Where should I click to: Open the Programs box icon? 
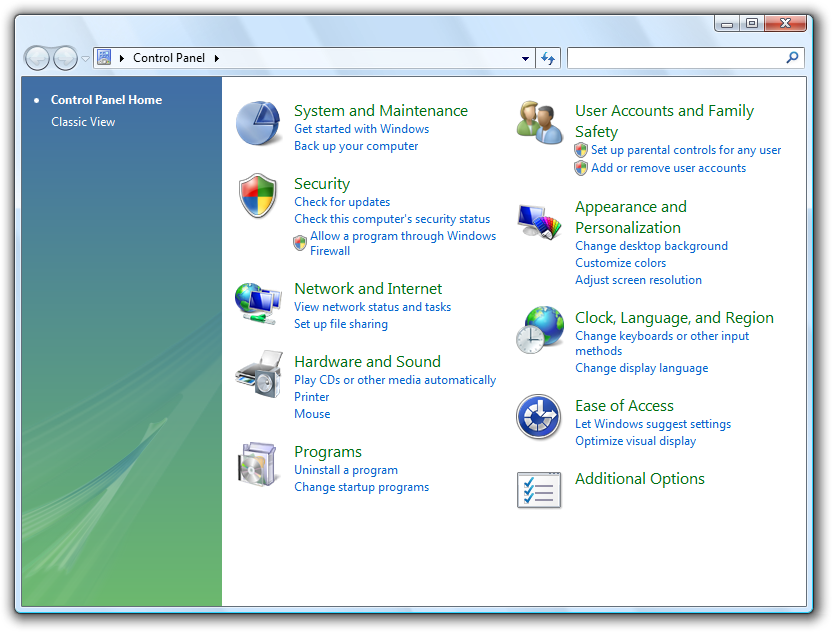(258, 465)
